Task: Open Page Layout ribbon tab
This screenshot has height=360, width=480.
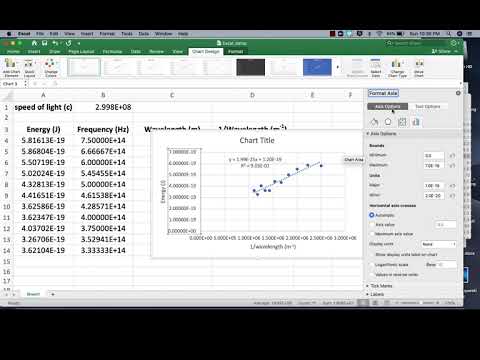Action: pos(81,51)
